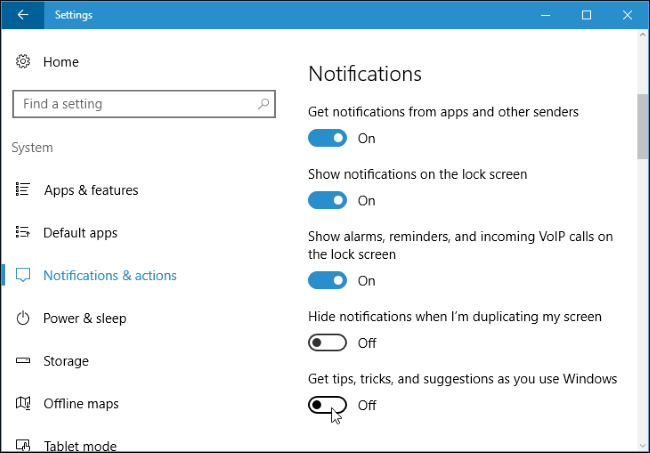The height and width of the screenshot is (453, 650).
Task: Enable hide notifications when duplicating screen
Action: (327, 343)
